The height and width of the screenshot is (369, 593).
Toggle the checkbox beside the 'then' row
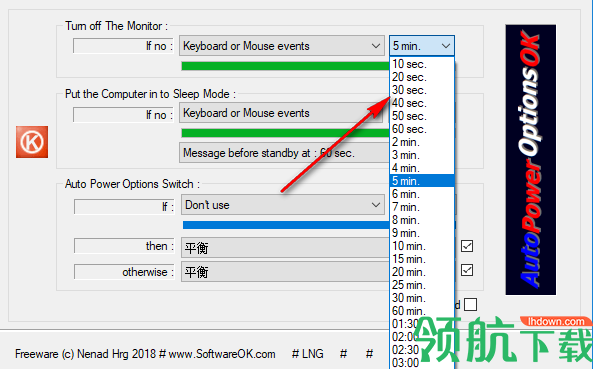pyautogui.click(x=467, y=246)
